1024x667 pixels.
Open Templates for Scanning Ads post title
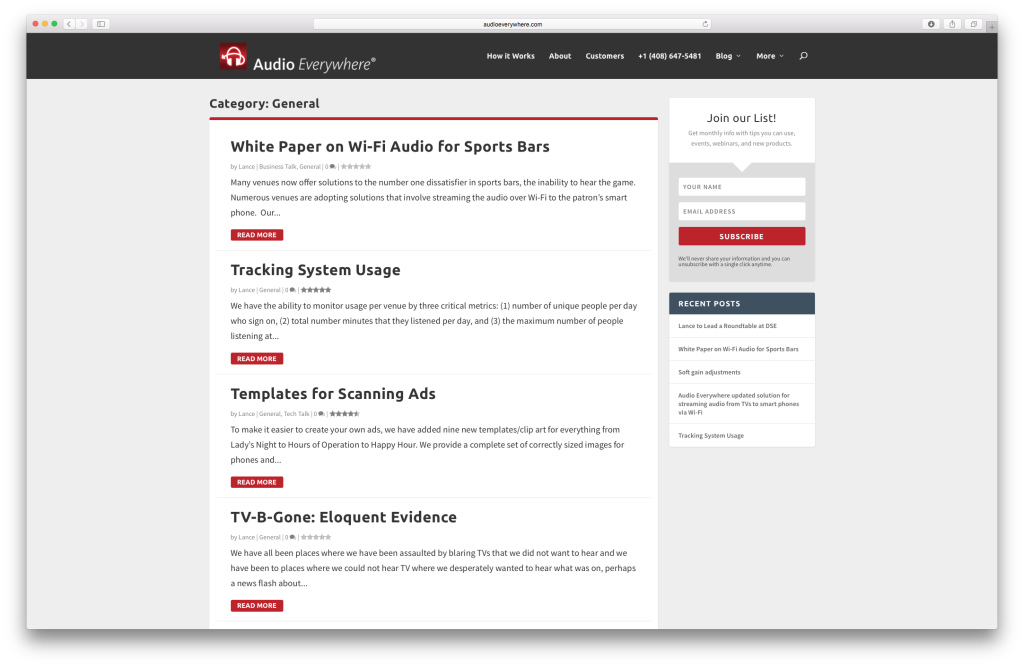pyautogui.click(x=333, y=393)
